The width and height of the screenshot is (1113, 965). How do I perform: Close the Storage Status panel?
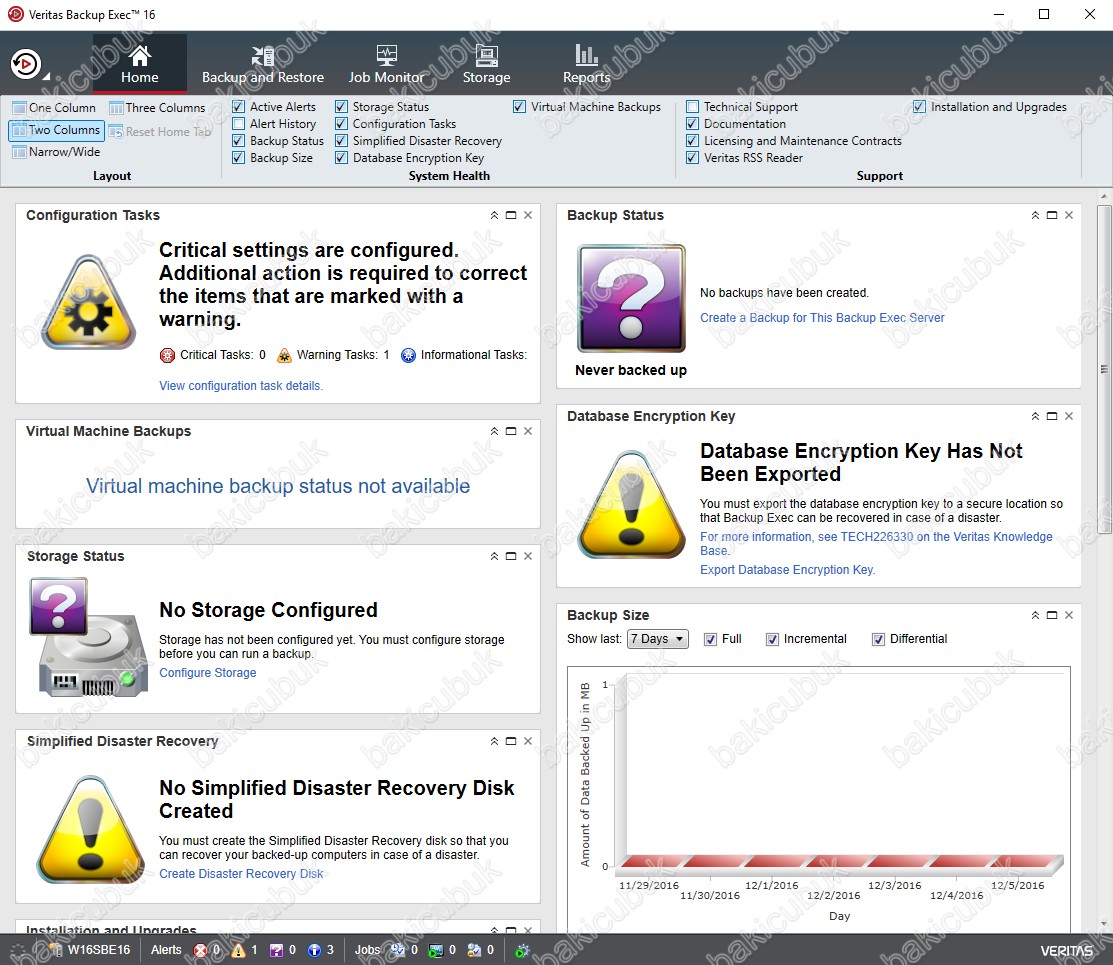pyautogui.click(x=528, y=556)
